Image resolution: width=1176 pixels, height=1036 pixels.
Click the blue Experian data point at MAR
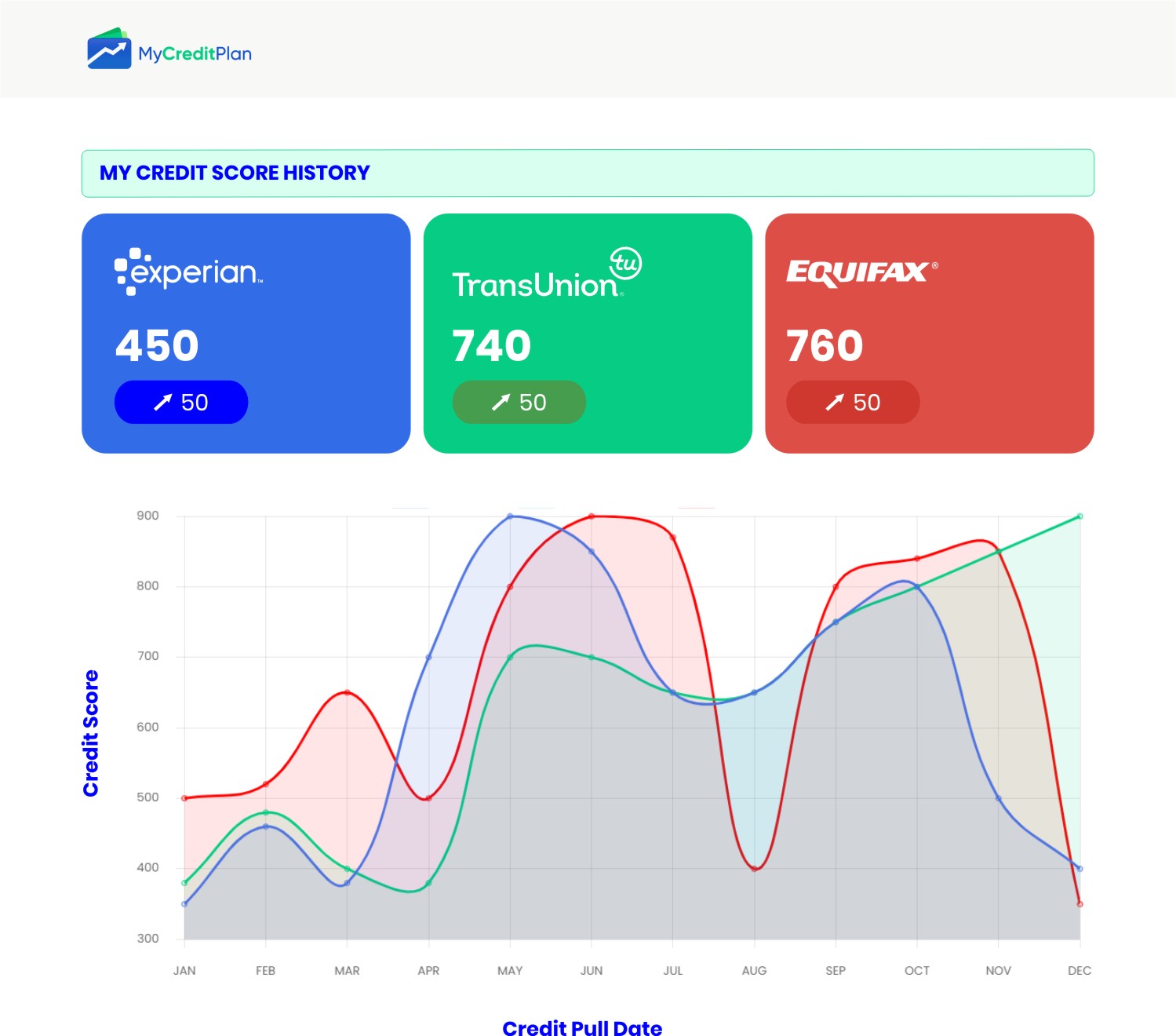coord(348,883)
